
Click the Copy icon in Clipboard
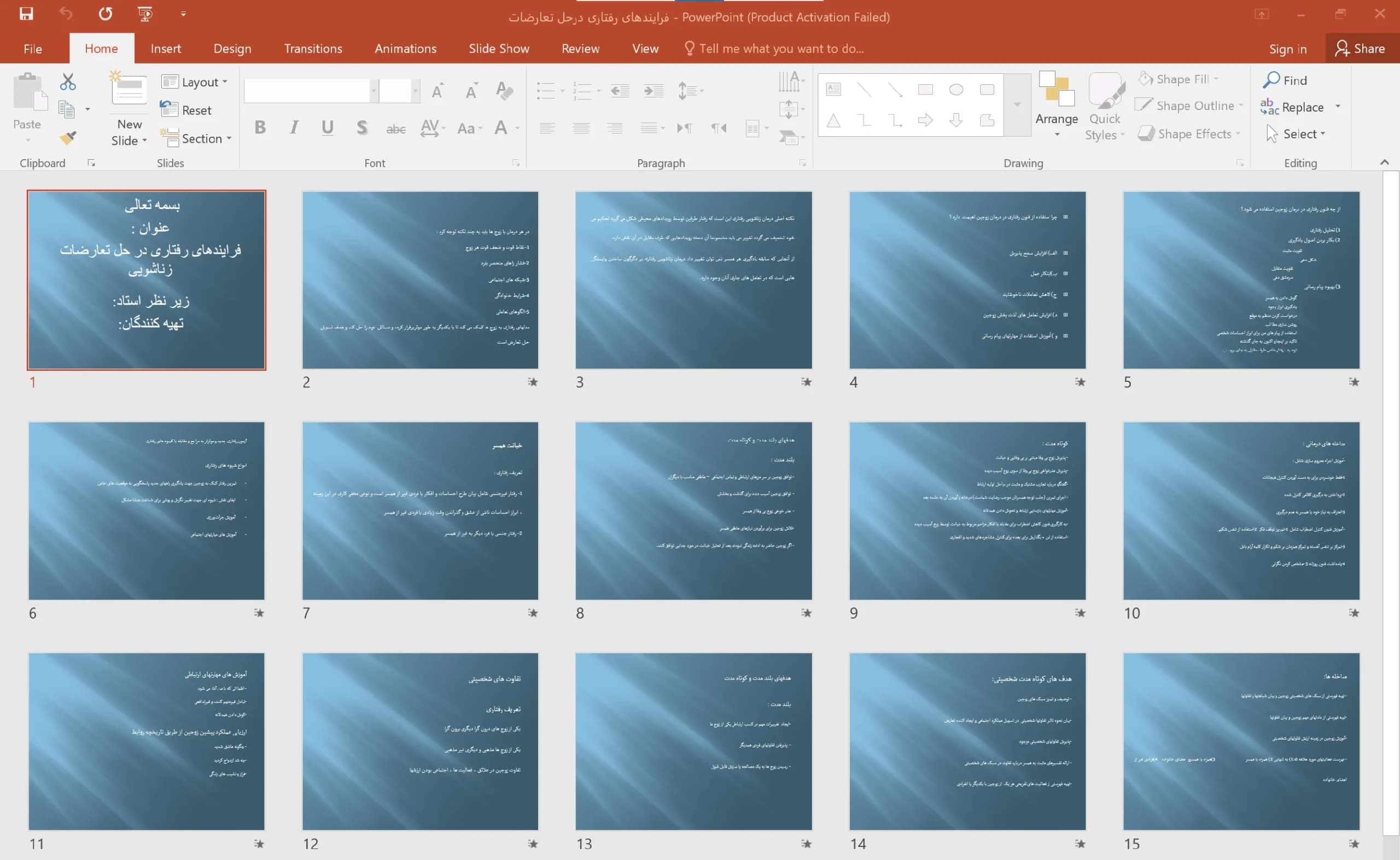pyautogui.click(x=67, y=109)
